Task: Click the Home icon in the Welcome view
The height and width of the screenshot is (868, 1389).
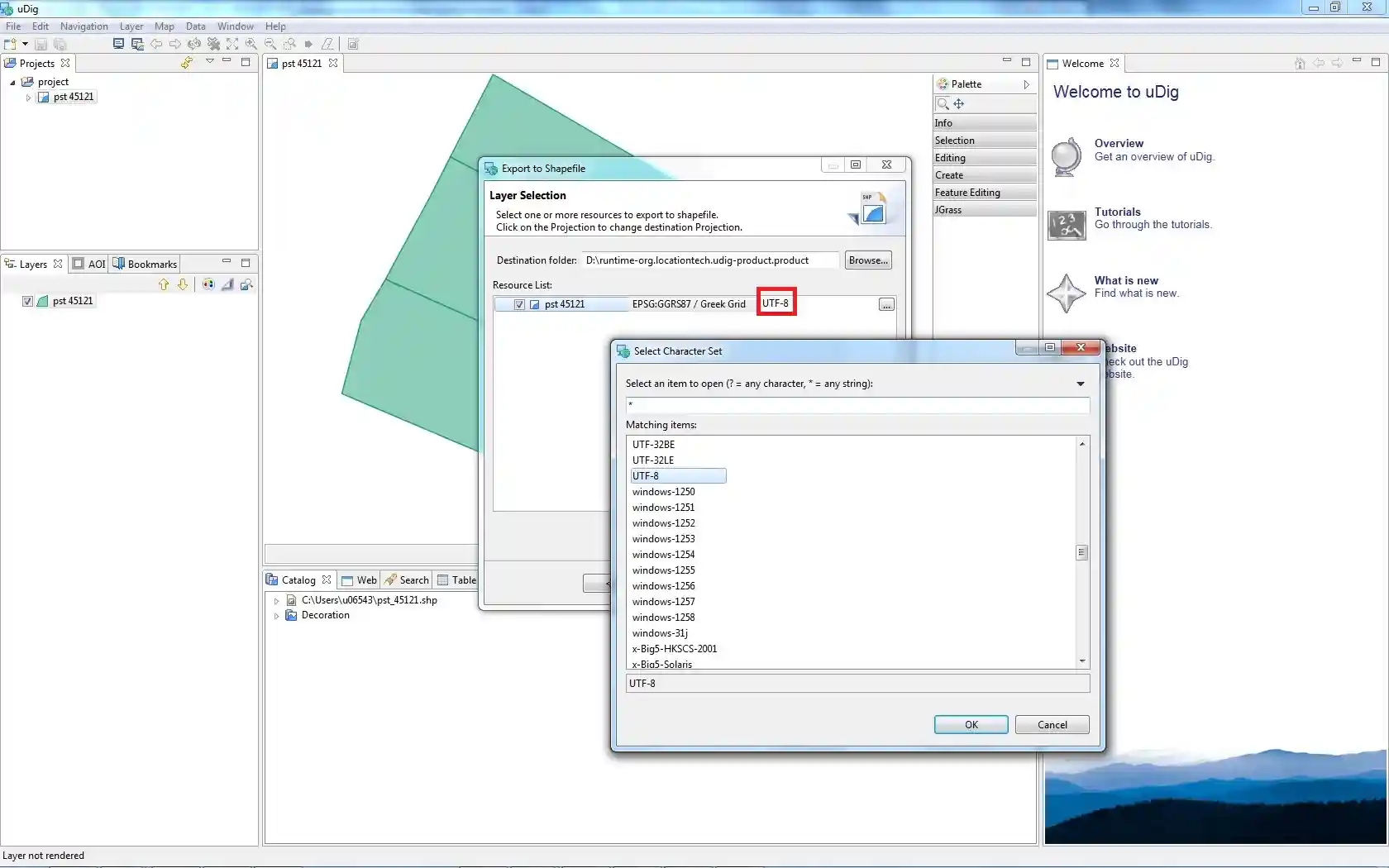Action: (x=1300, y=63)
